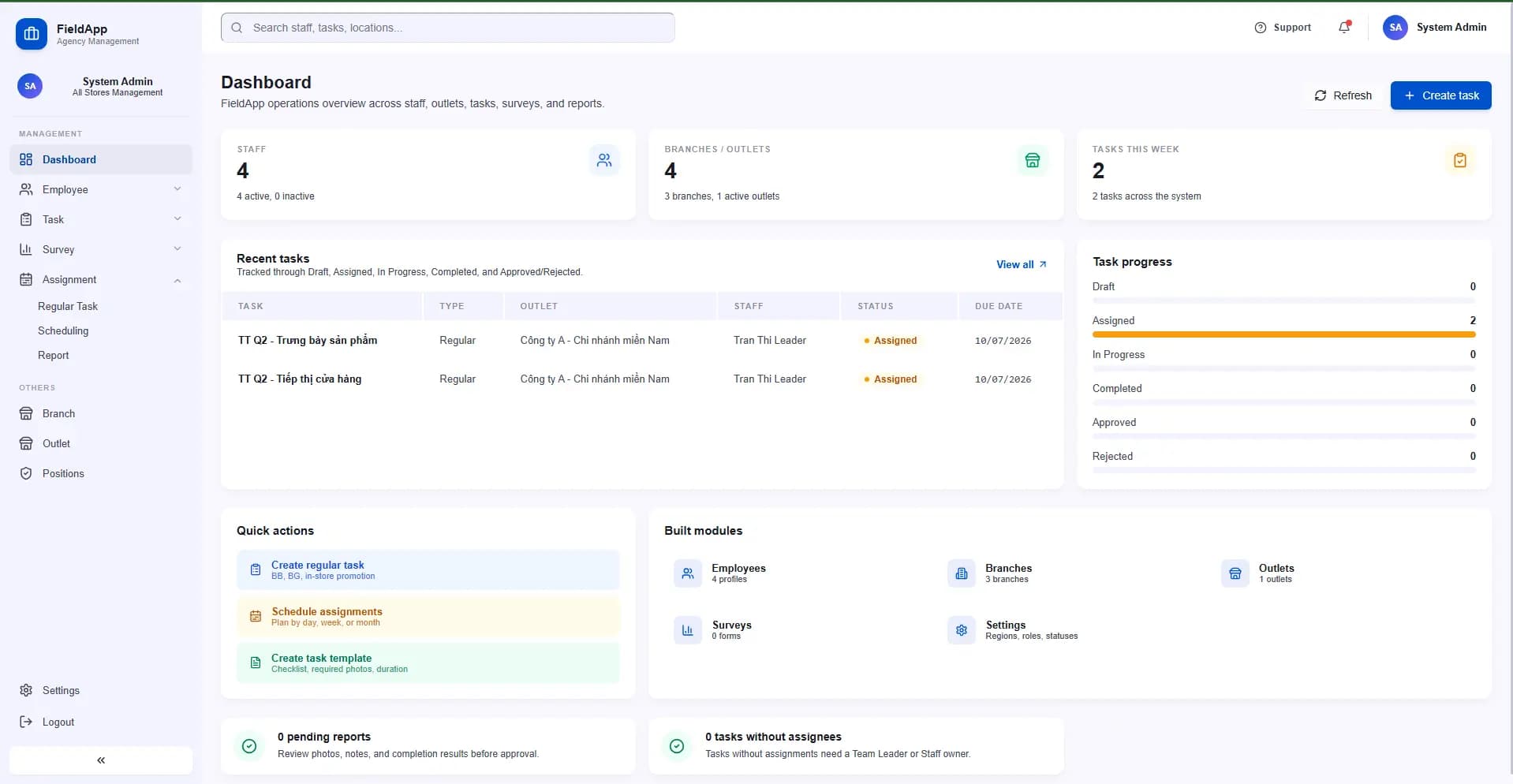
Task: Click the Assigned orange progress bar
Action: pos(1283,334)
